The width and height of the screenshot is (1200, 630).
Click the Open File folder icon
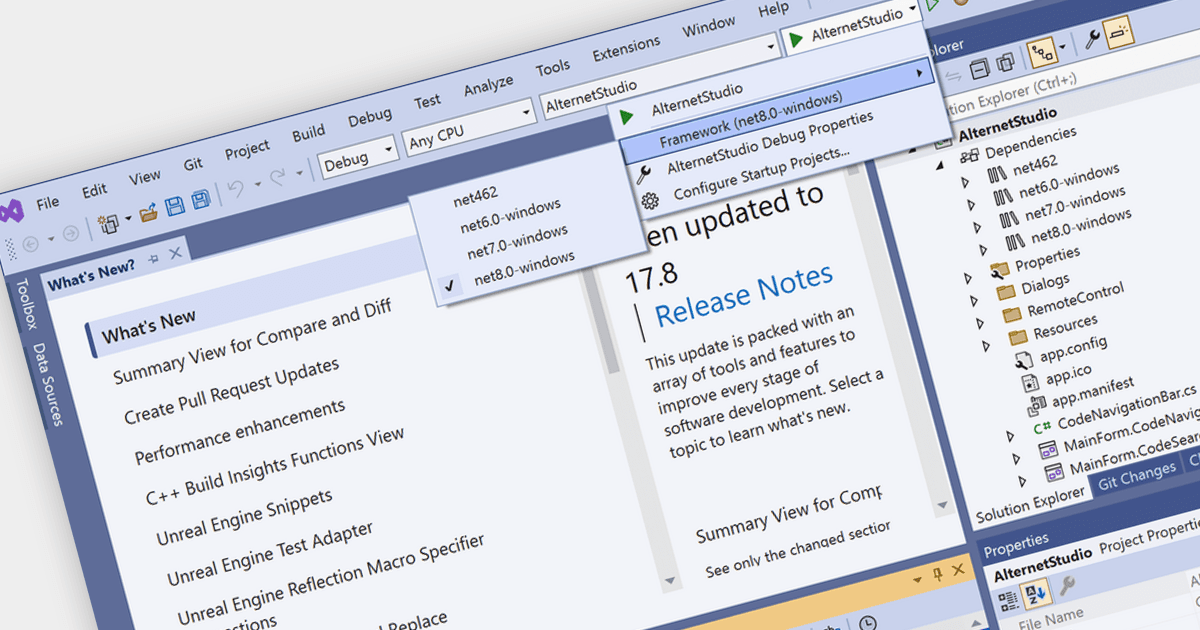pyautogui.click(x=148, y=213)
